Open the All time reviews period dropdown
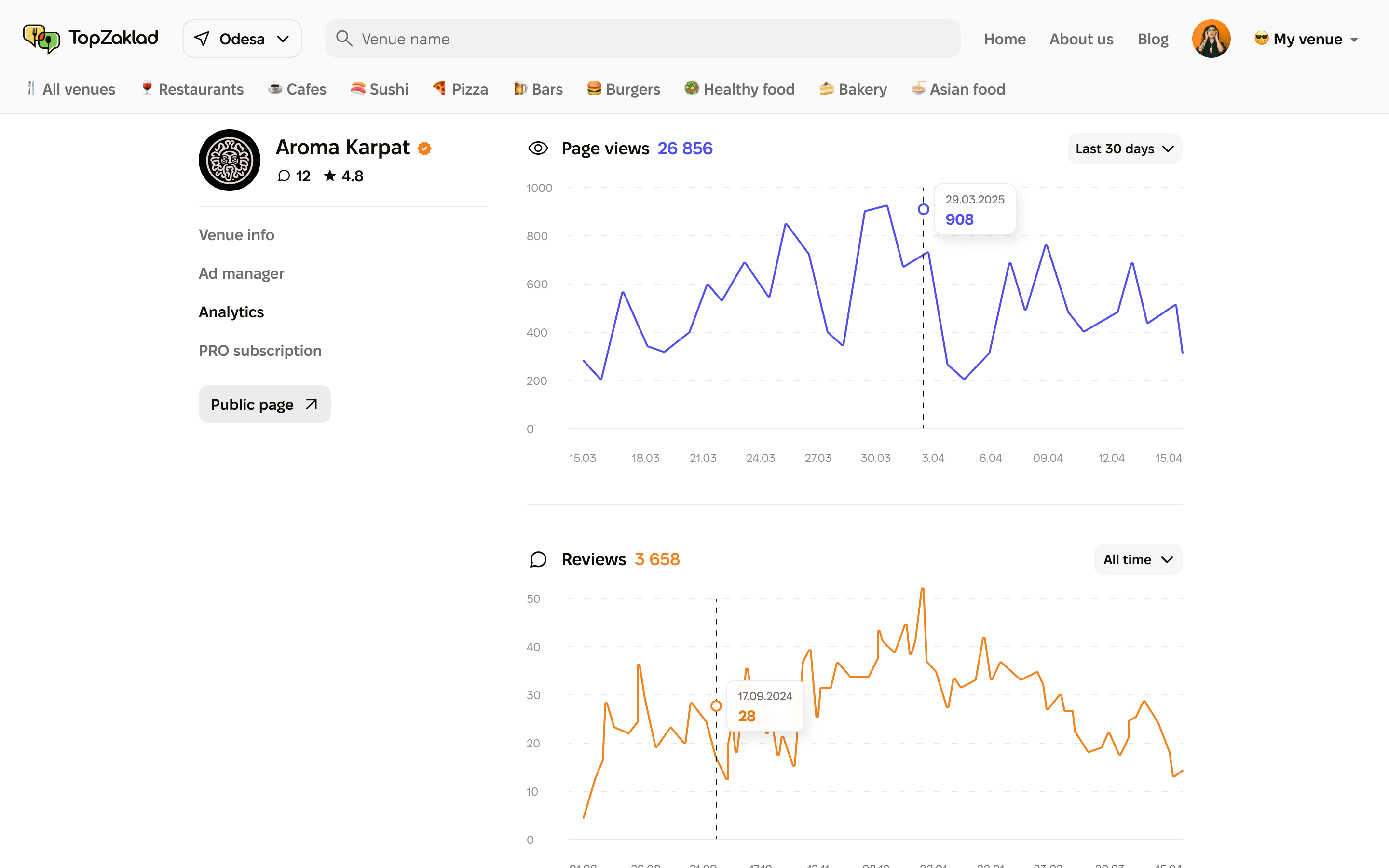 point(1137,559)
